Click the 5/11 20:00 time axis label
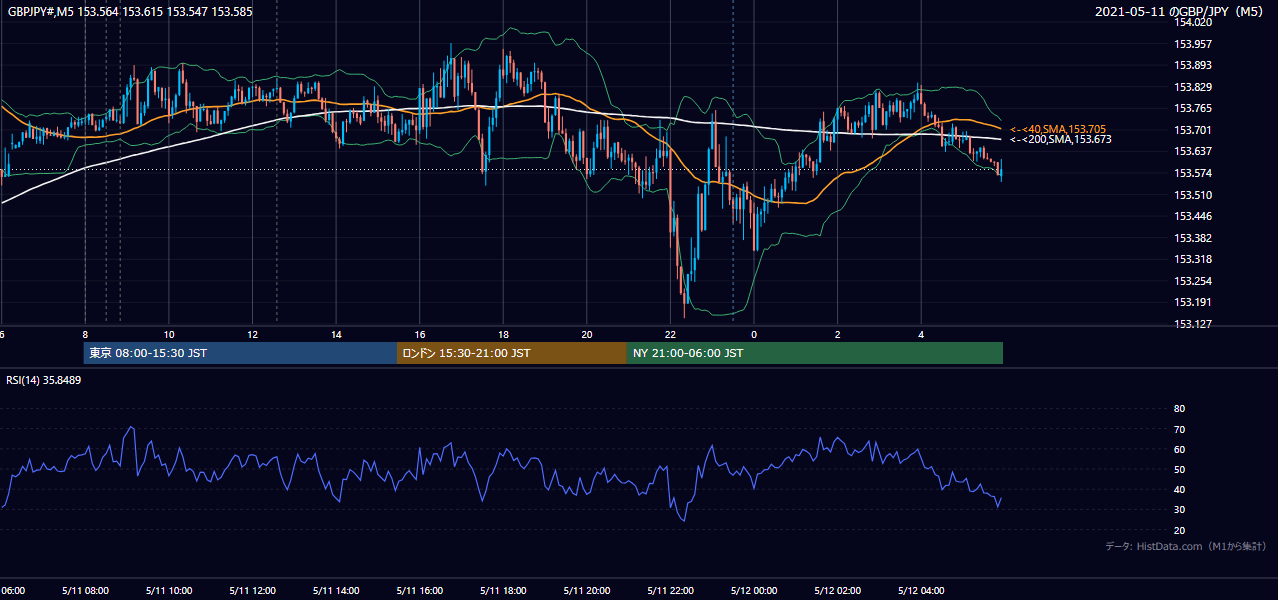Viewport: 1278px width, 600px height. (587, 591)
